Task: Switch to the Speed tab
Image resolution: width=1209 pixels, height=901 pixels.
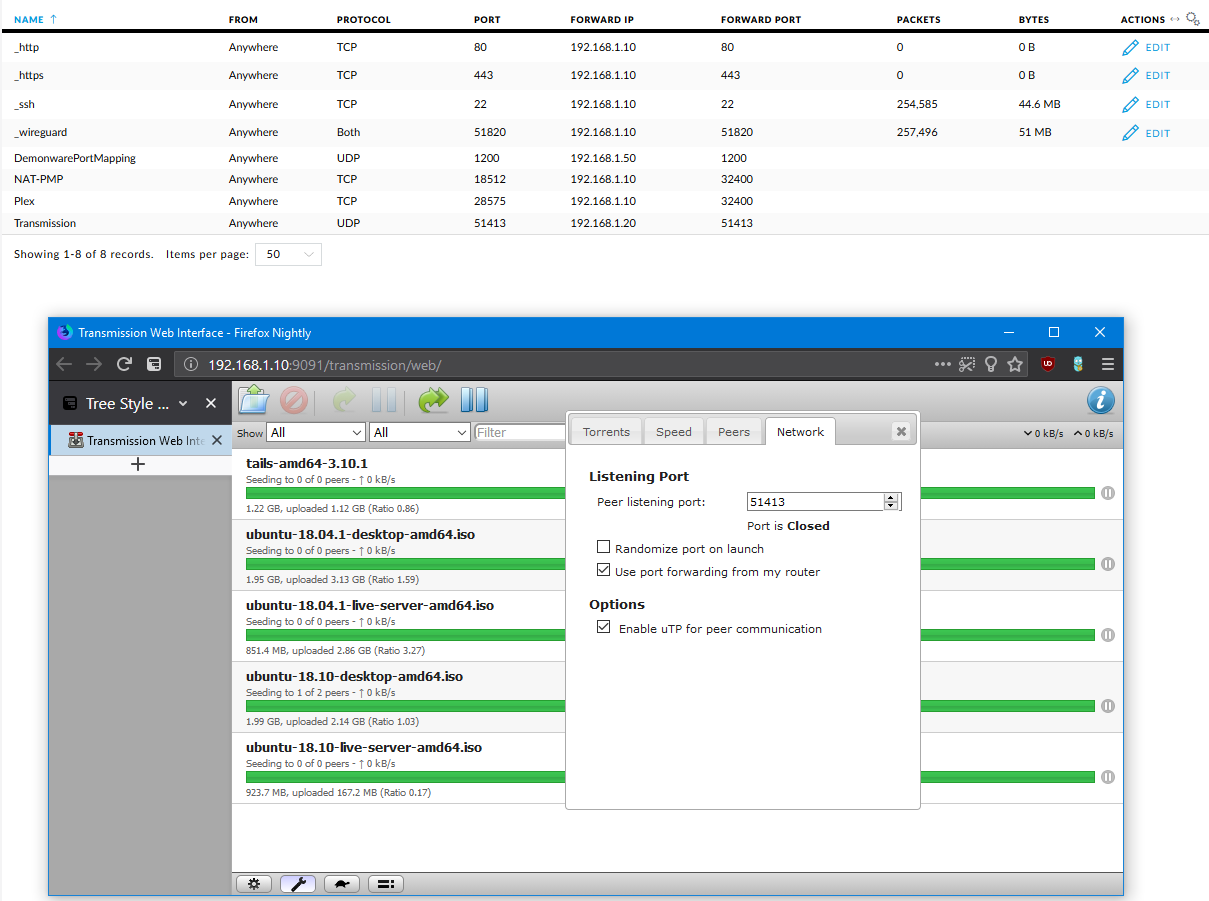Action: tap(673, 432)
